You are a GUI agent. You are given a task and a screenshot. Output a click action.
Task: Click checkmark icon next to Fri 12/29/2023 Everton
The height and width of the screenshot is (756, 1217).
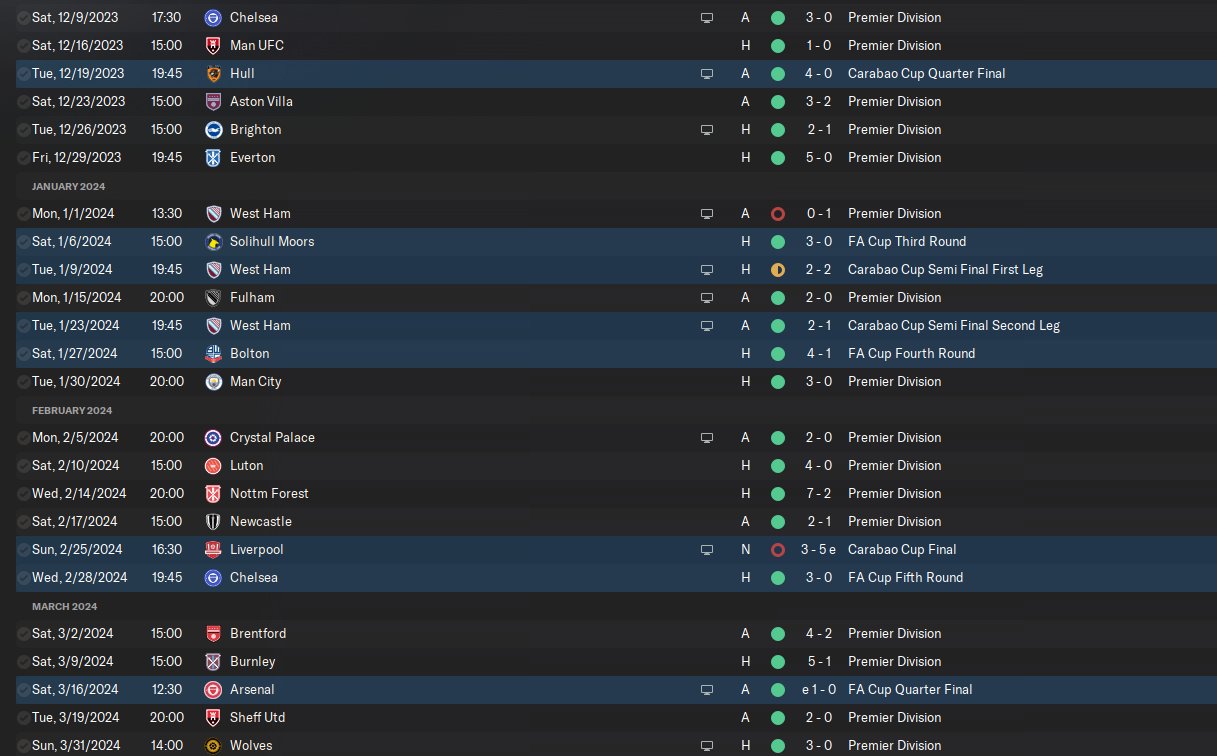pos(23,157)
